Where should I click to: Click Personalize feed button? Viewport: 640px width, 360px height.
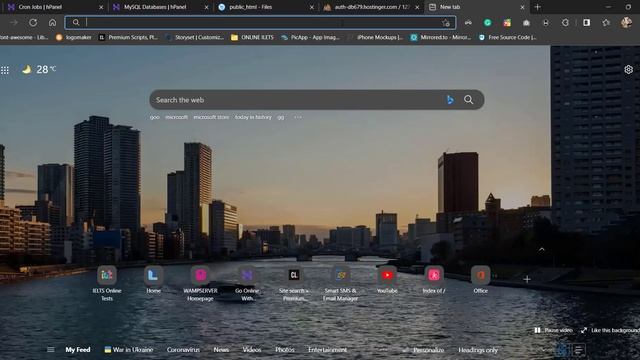coord(423,350)
